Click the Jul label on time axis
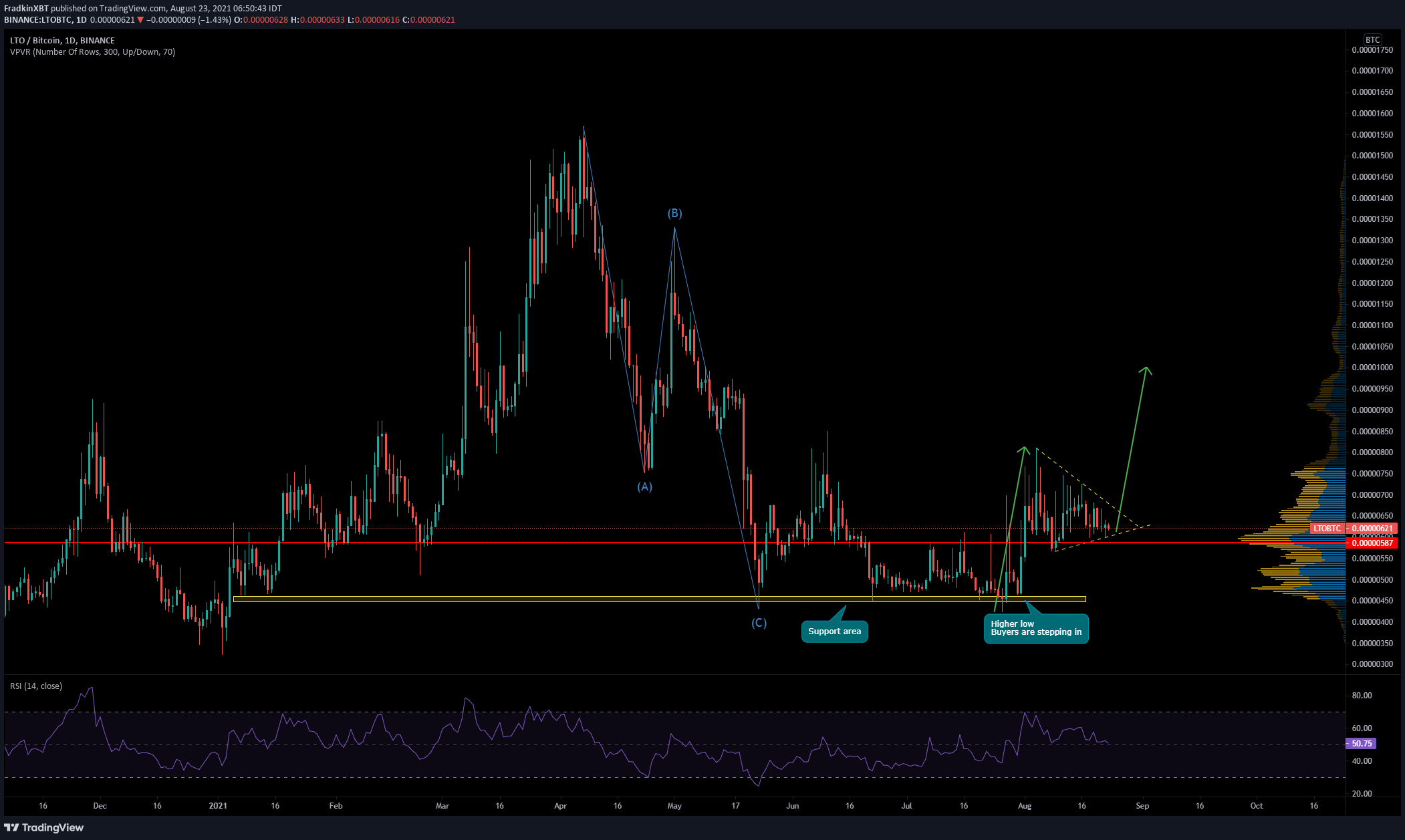The width and height of the screenshot is (1405, 840). pyautogui.click(x=906, y=806)
